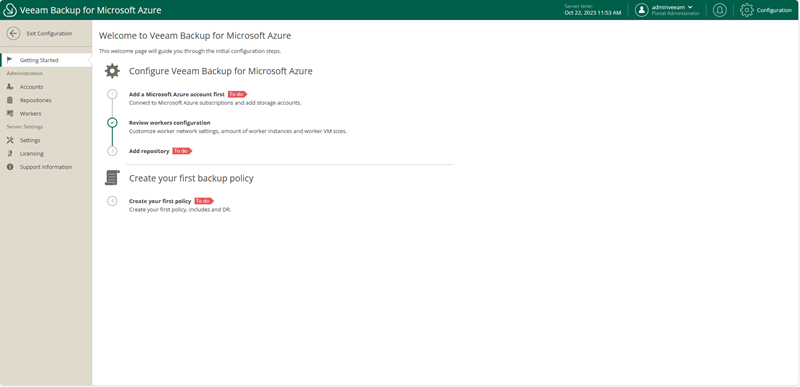Screen dimensions: 800x387
Task: Click the Exit Configuration back arrow icon
Action: click(13, 34)
